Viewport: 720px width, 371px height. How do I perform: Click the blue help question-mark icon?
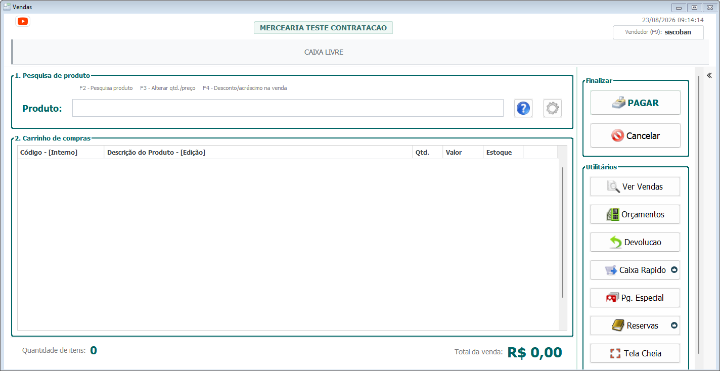pos(523,108)
